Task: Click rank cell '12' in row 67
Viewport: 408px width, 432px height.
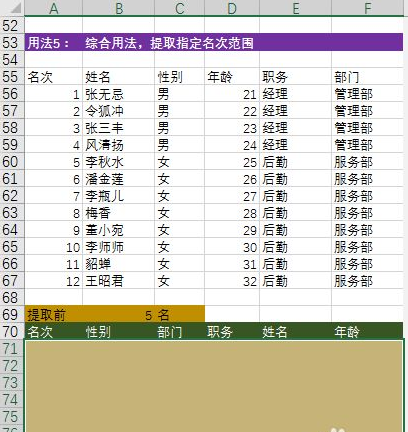Action: click(x=54, y=280)
